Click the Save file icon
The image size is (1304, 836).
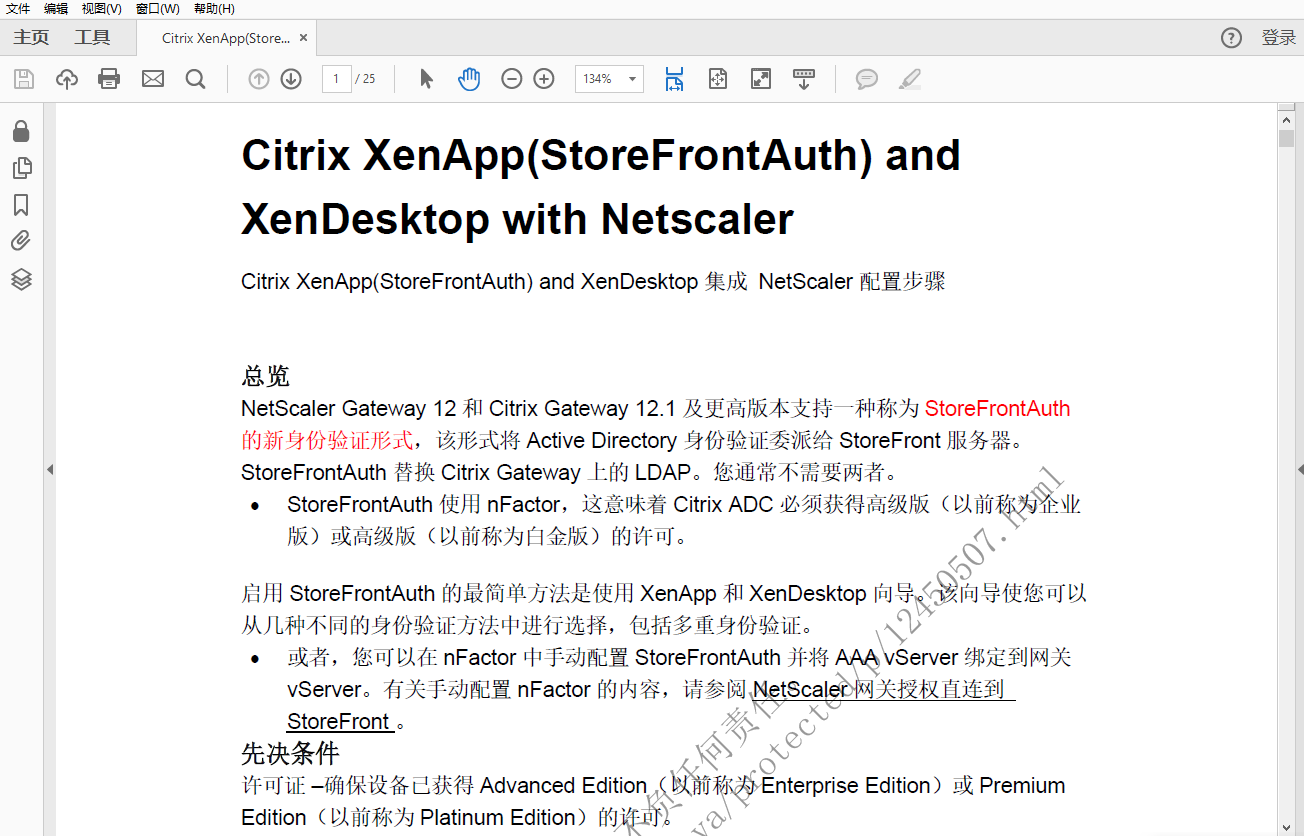point(24,79)
